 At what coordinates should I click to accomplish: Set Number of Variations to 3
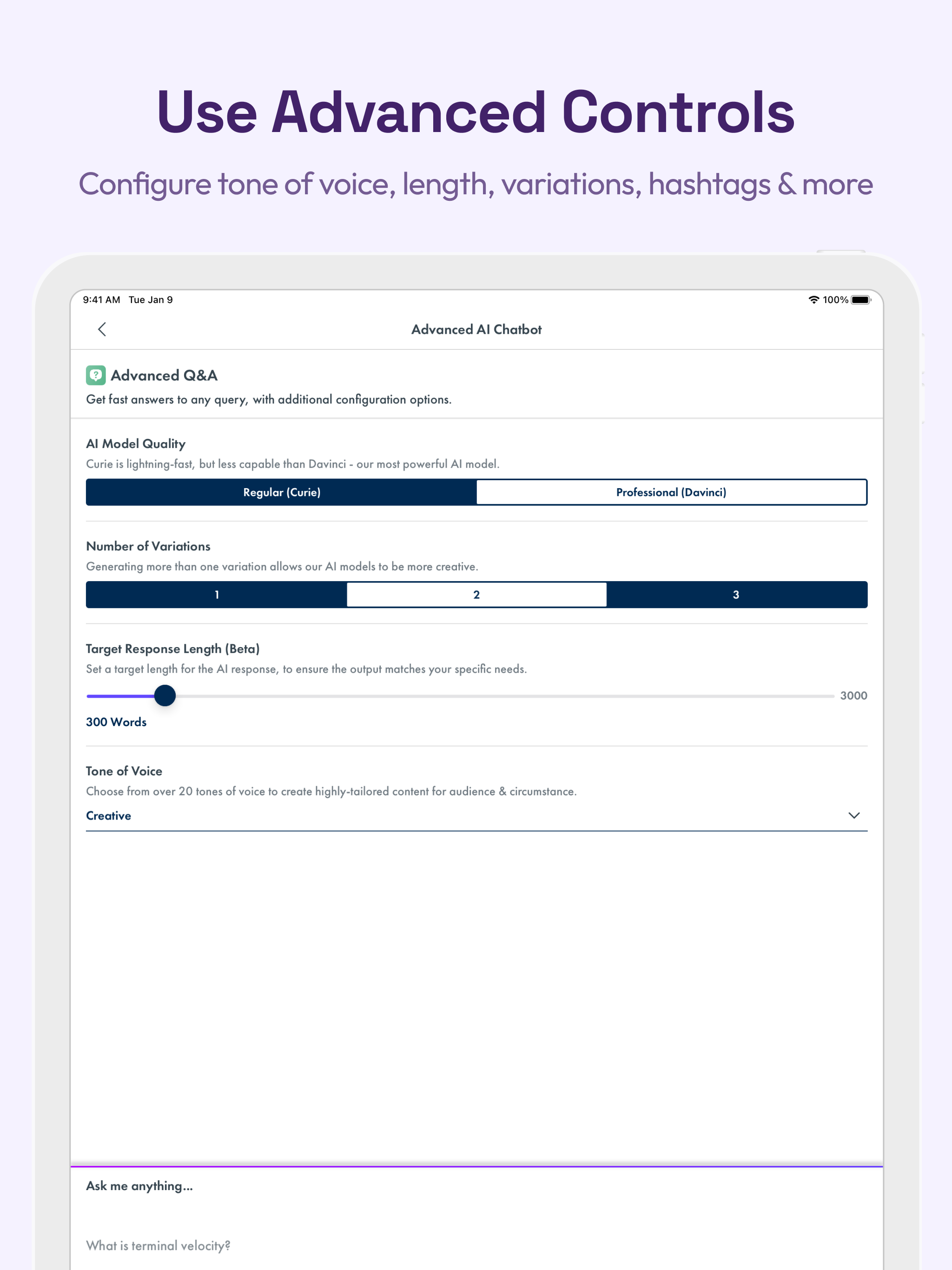point(736,594)
